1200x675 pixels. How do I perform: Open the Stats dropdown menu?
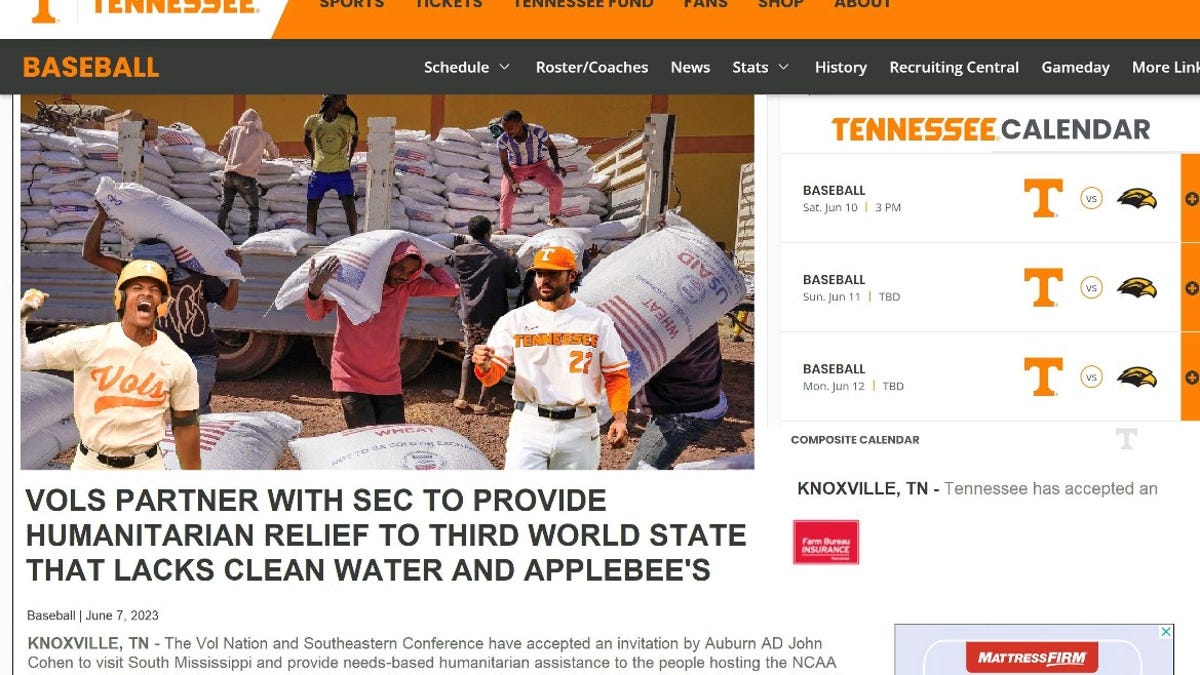761,67
